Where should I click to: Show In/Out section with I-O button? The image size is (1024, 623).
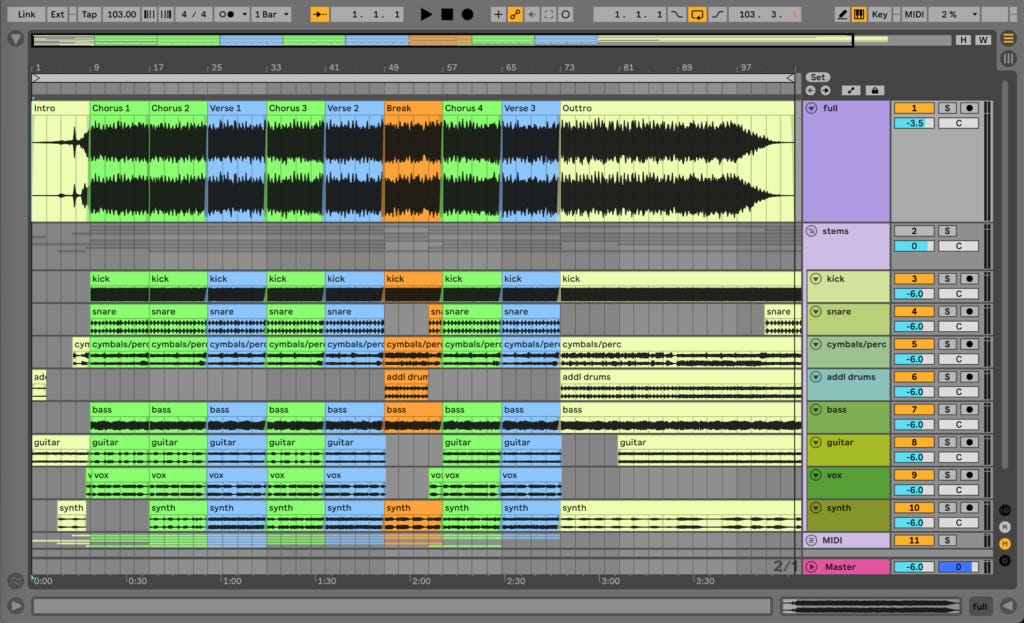click(x=1005, y=510)
